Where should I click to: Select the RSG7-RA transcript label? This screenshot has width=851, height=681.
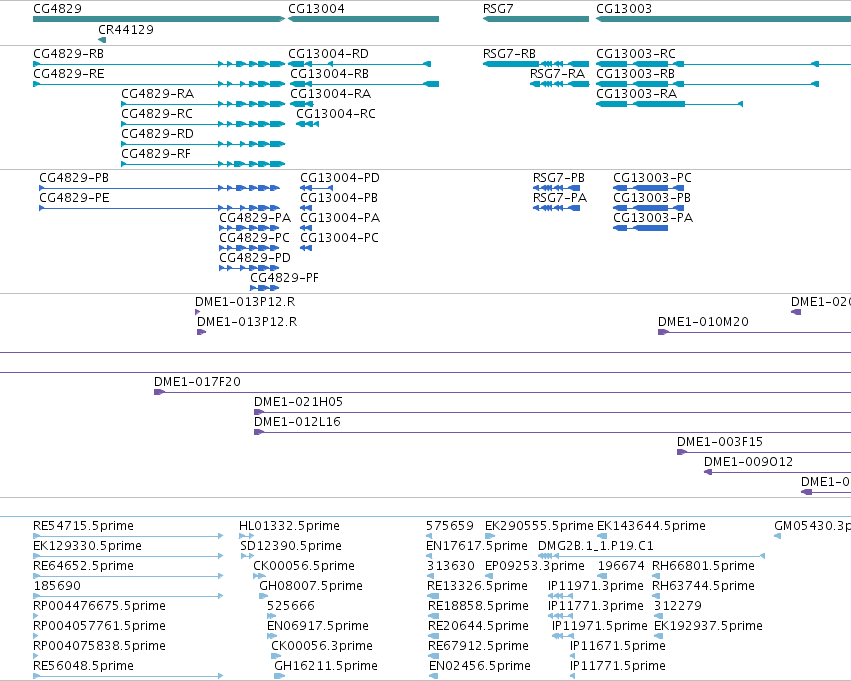click(557, 74)
